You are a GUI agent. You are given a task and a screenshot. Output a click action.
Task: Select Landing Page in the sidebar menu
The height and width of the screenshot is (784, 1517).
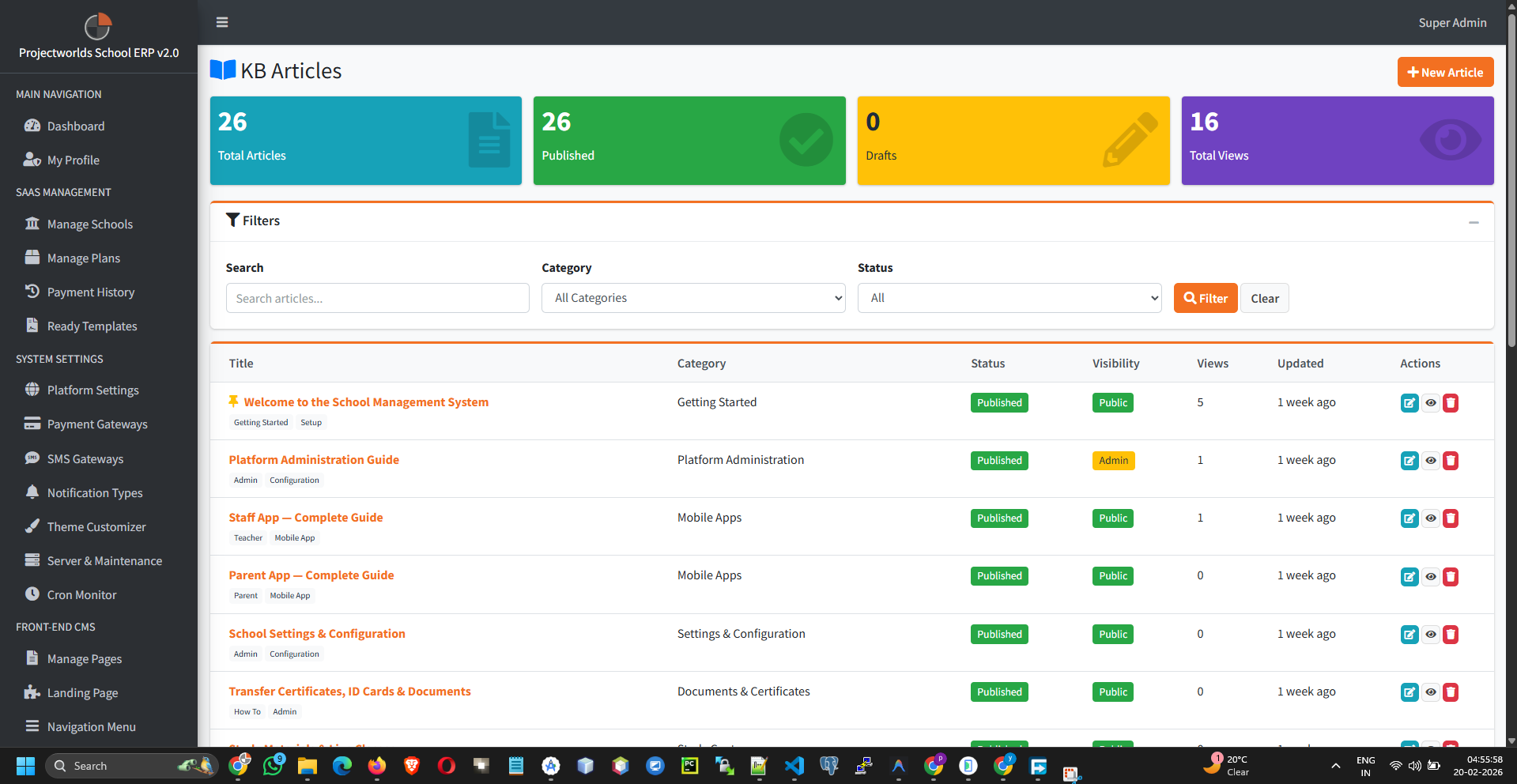point(80,692)
